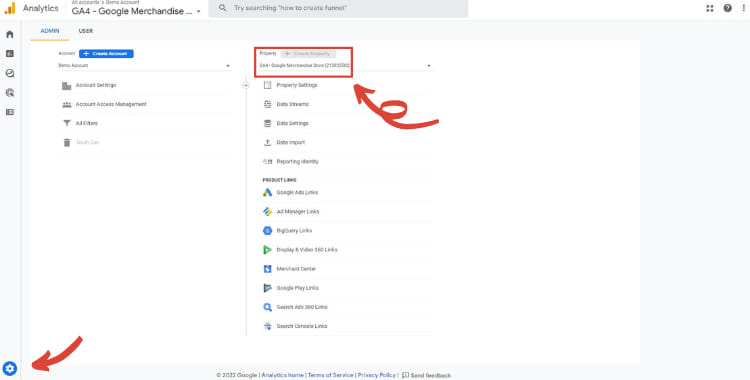The image size is (750, 380).
Task: Open the Home icon in left sidebar
Action: coord(10,34)
